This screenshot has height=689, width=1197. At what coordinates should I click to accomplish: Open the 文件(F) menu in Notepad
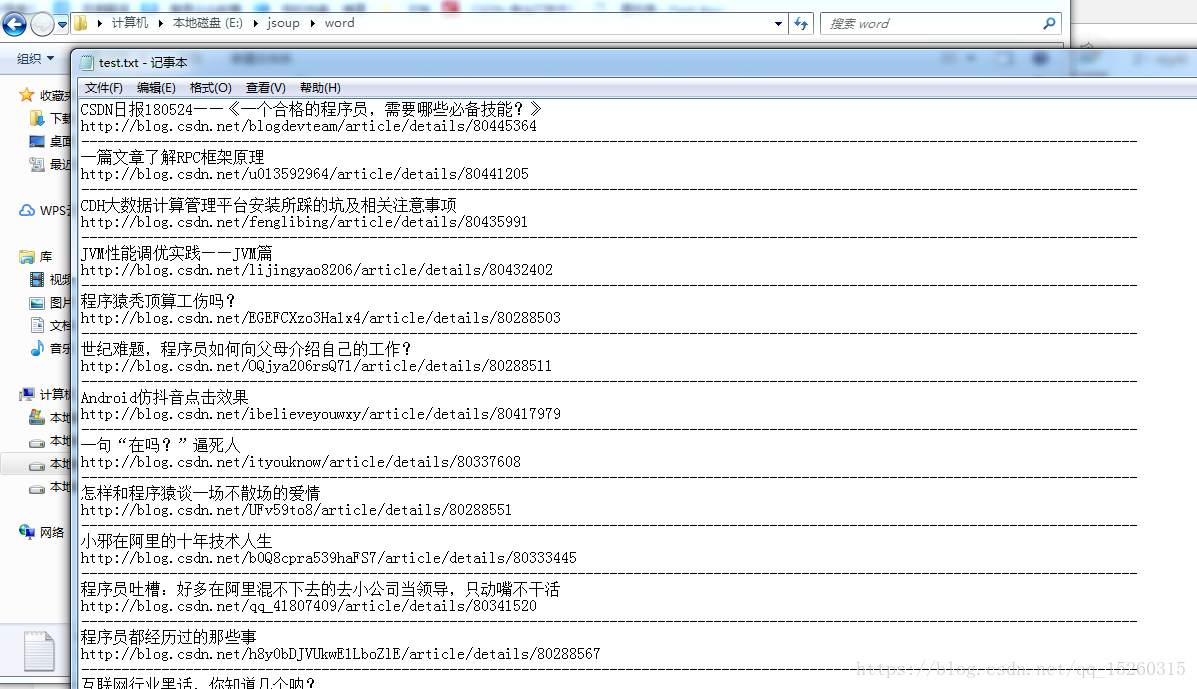point(103,88)
